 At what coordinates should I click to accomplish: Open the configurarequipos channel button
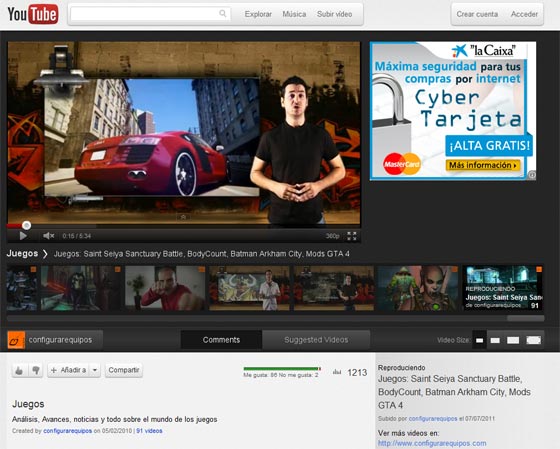(x=55, y=340)
